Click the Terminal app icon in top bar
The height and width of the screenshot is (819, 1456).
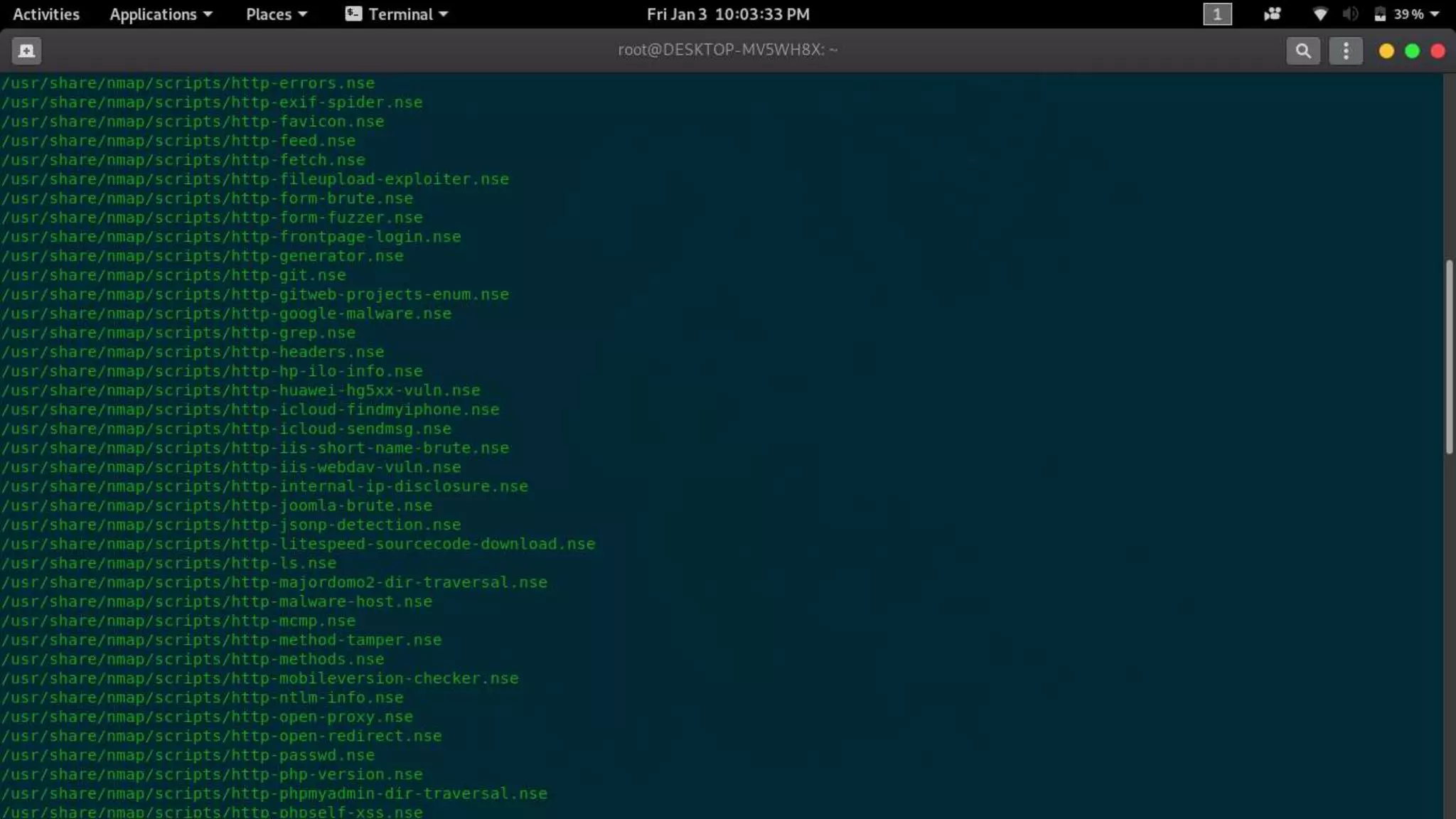(x=353, y=14)
